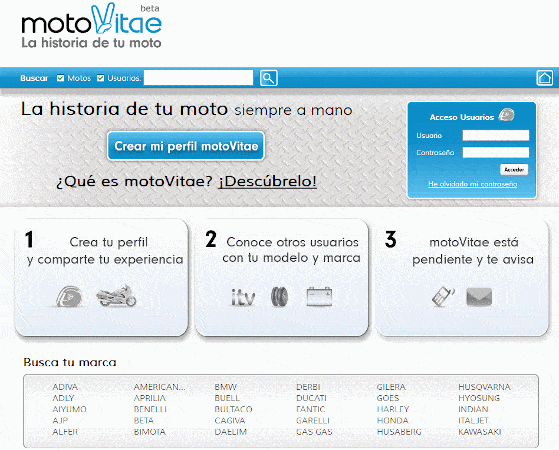
Task: Click the motorcycle image in step 1
Action: 116,296
